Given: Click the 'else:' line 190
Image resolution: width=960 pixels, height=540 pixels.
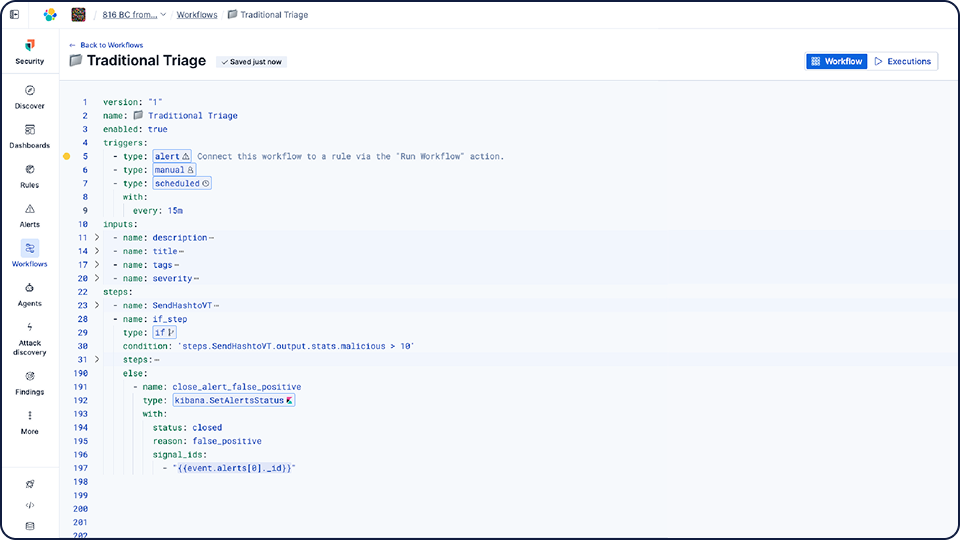Looking at the screenshot, I should pyautogui.click(x=135, y=373).
